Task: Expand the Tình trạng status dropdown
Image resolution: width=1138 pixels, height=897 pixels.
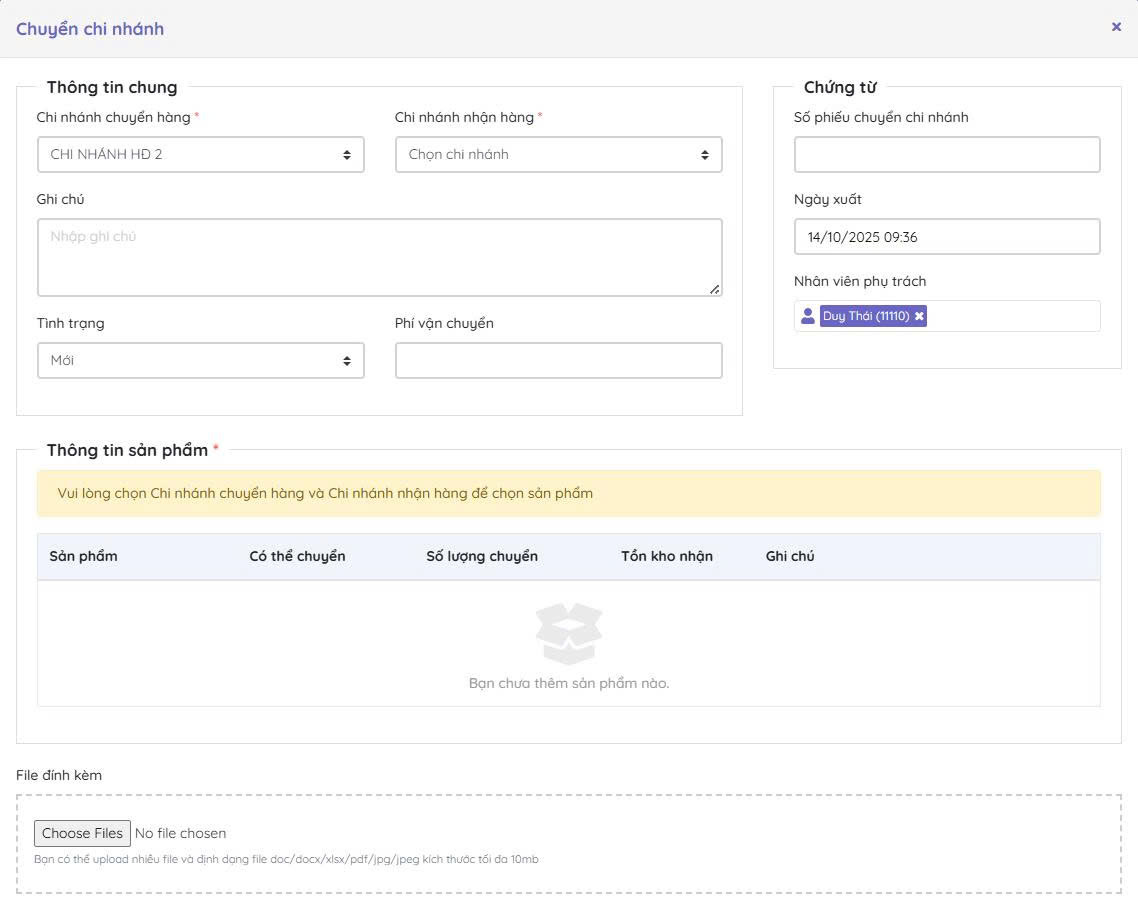Action: coord(200,361)
